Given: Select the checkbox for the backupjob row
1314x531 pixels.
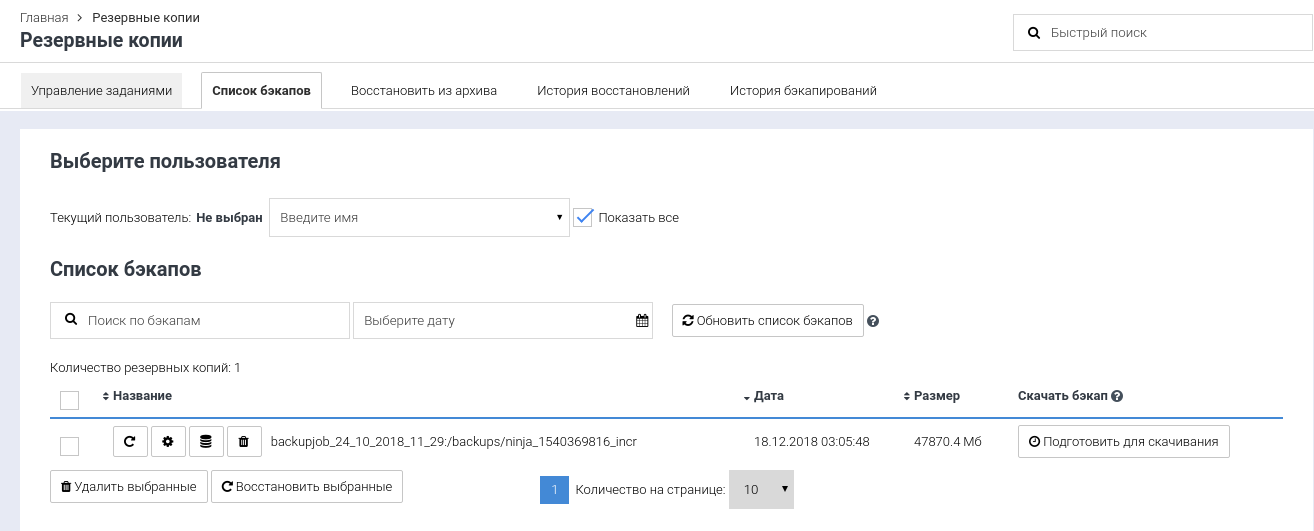Looking at the screenshot, I should [69, 445].
